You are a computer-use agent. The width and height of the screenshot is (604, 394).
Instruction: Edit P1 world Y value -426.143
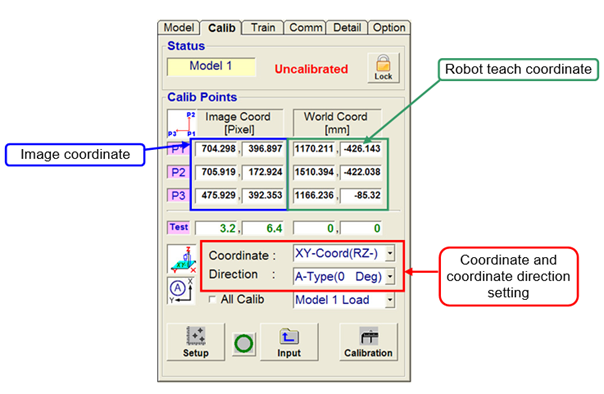click(361, 149)
